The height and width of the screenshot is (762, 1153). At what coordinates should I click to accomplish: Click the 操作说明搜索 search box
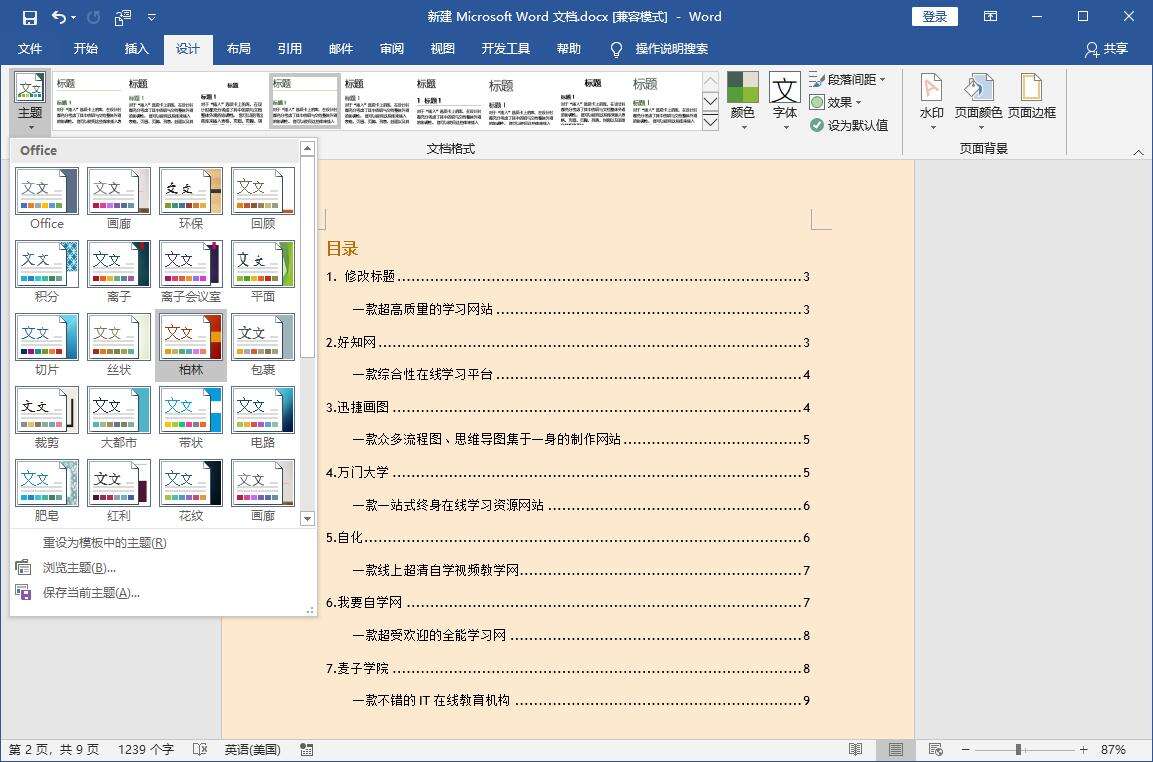tap(671, 49)
